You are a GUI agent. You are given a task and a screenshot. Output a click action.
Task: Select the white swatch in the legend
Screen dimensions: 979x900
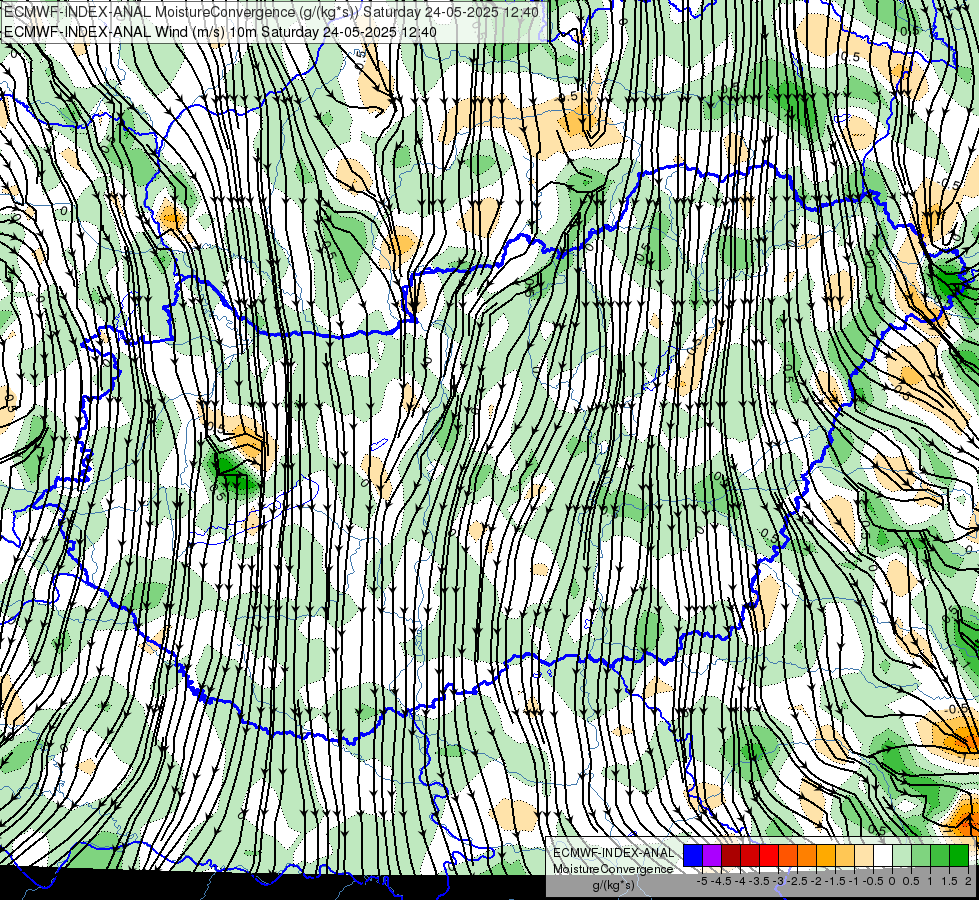(883, 856)
